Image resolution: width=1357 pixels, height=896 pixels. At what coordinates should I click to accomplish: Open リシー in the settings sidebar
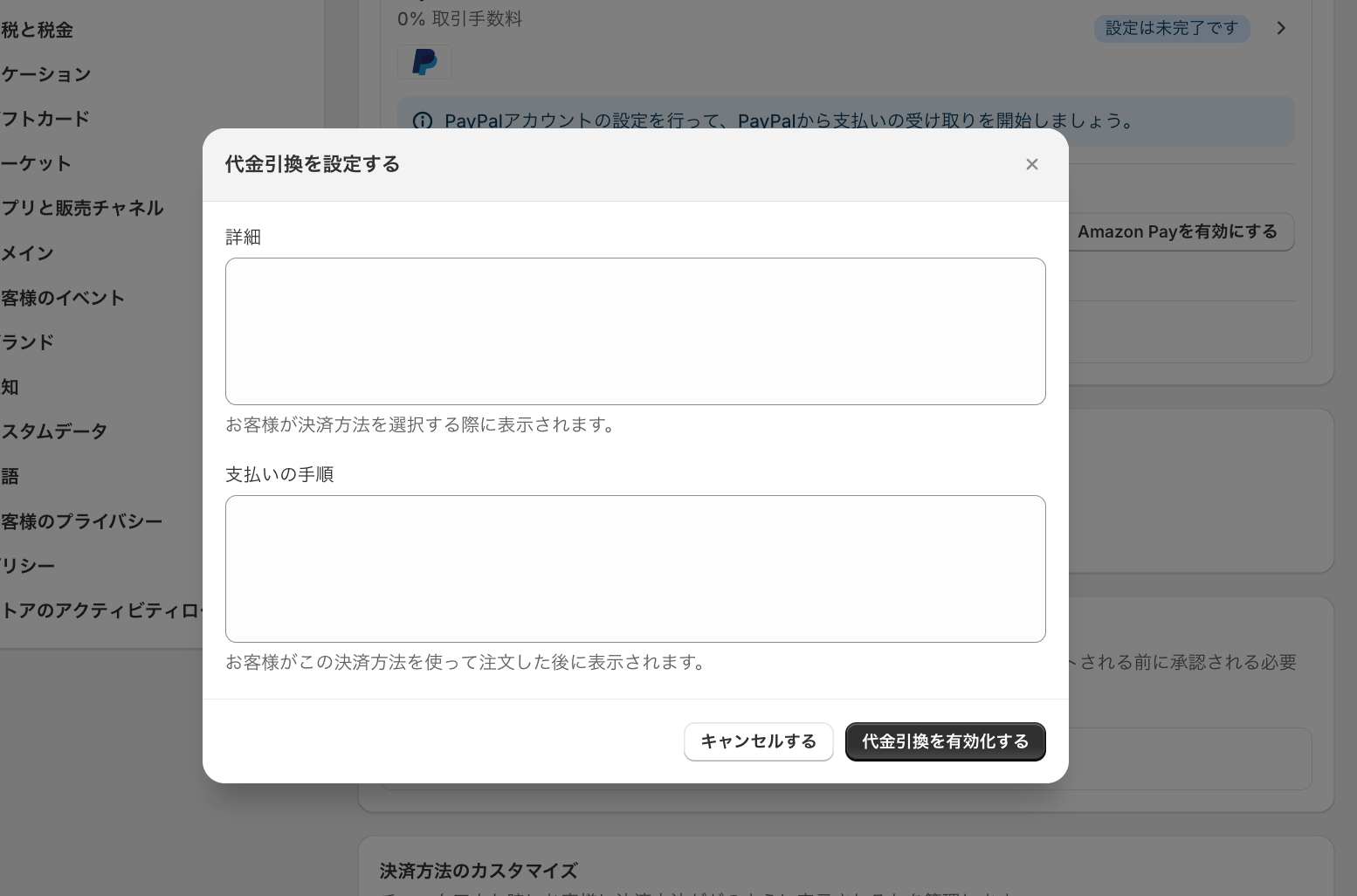coord(28,566)
